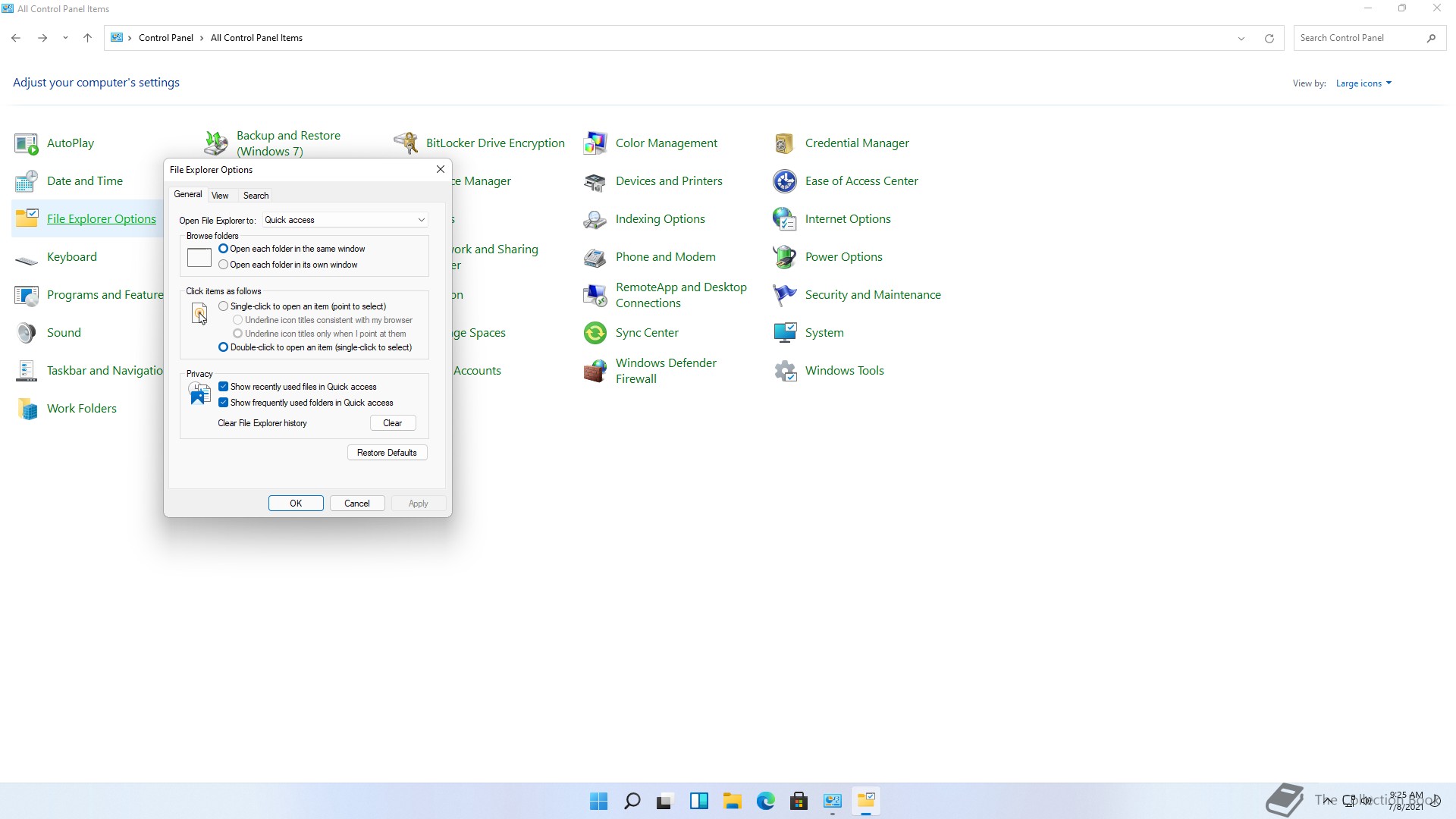The width and height of the screenshot is (1456, 819).
Task: Confirm the dialog with OK
Action: point(296,504)
